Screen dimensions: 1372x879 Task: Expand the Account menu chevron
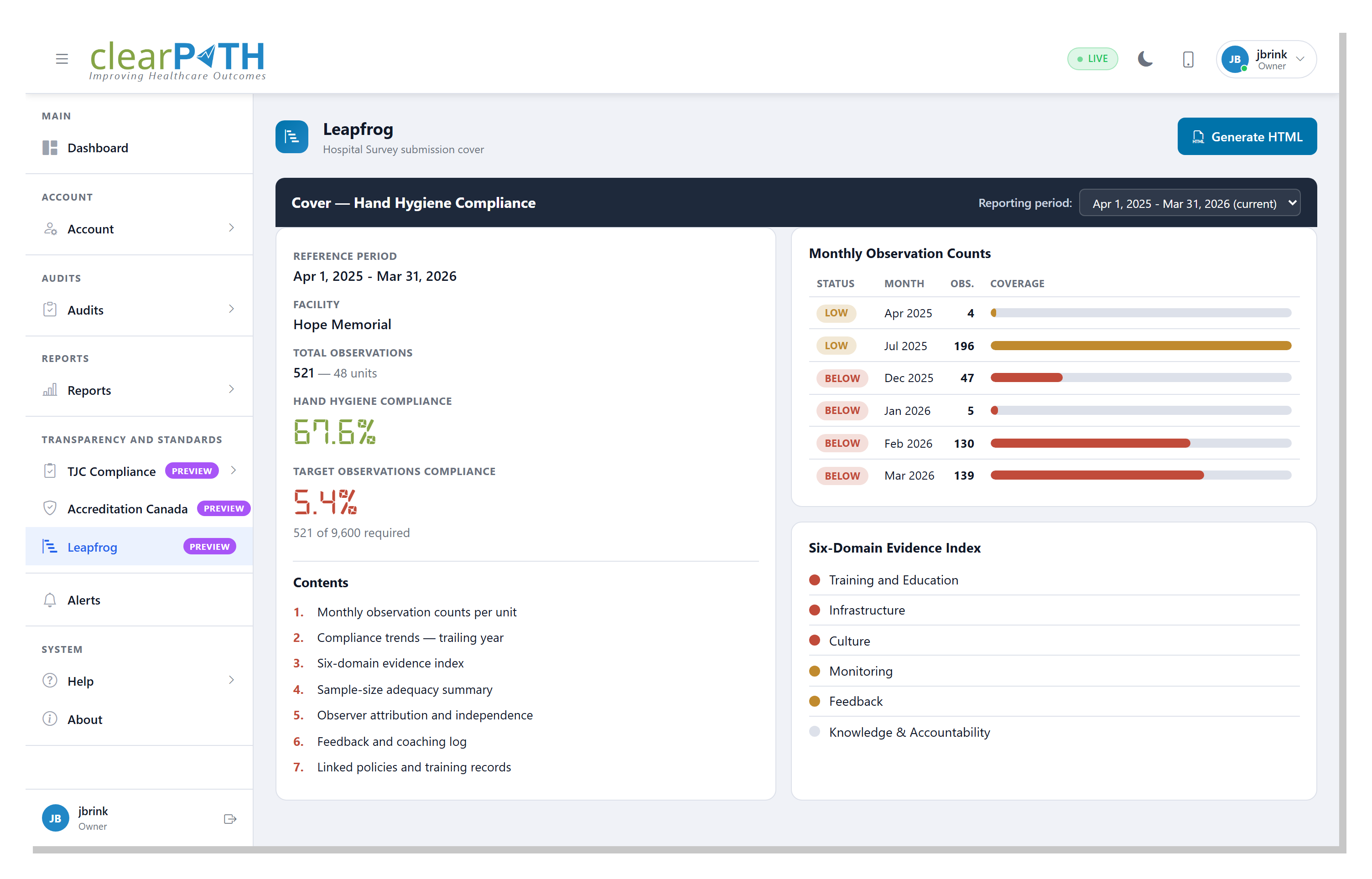point(231,228)
